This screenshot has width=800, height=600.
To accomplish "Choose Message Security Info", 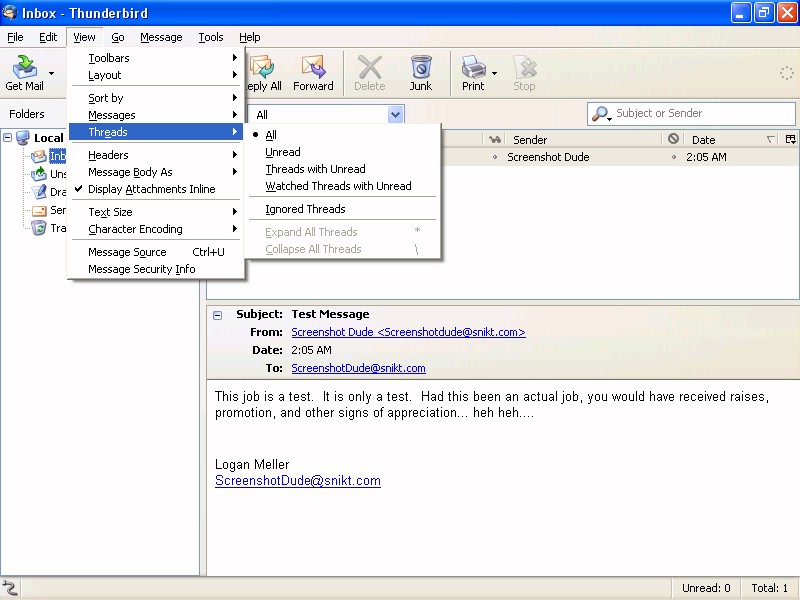I will click(x=157, y=269).
